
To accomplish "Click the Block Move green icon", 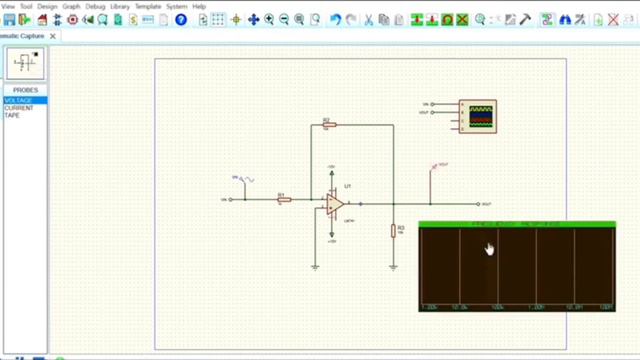I will (x=432, y=20).
